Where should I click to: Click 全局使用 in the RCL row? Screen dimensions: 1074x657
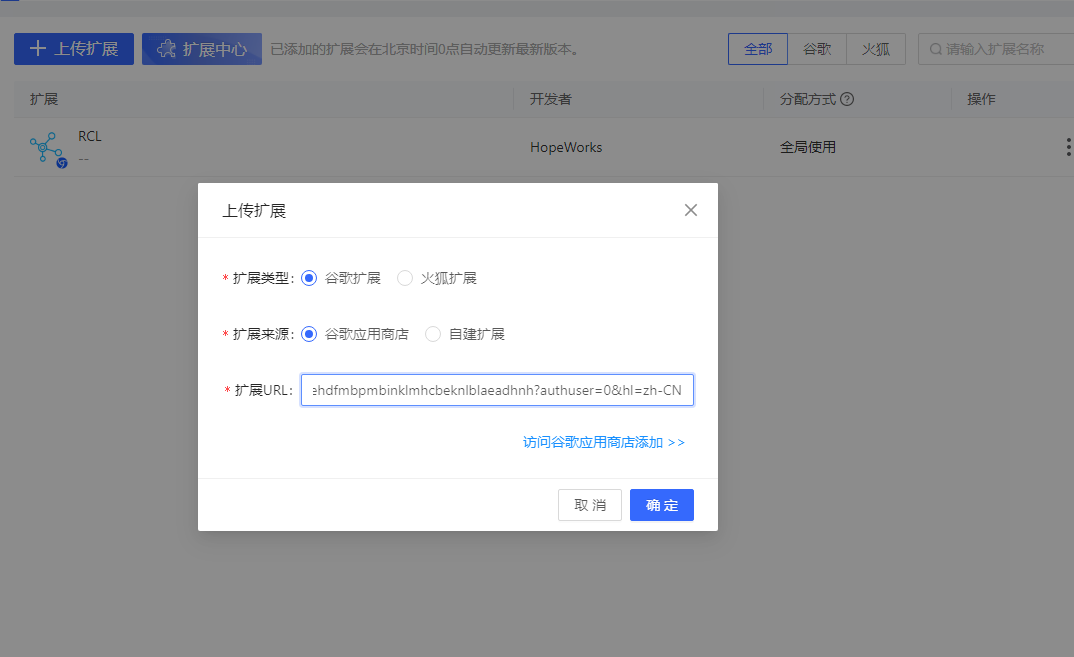tap(808, 147)
